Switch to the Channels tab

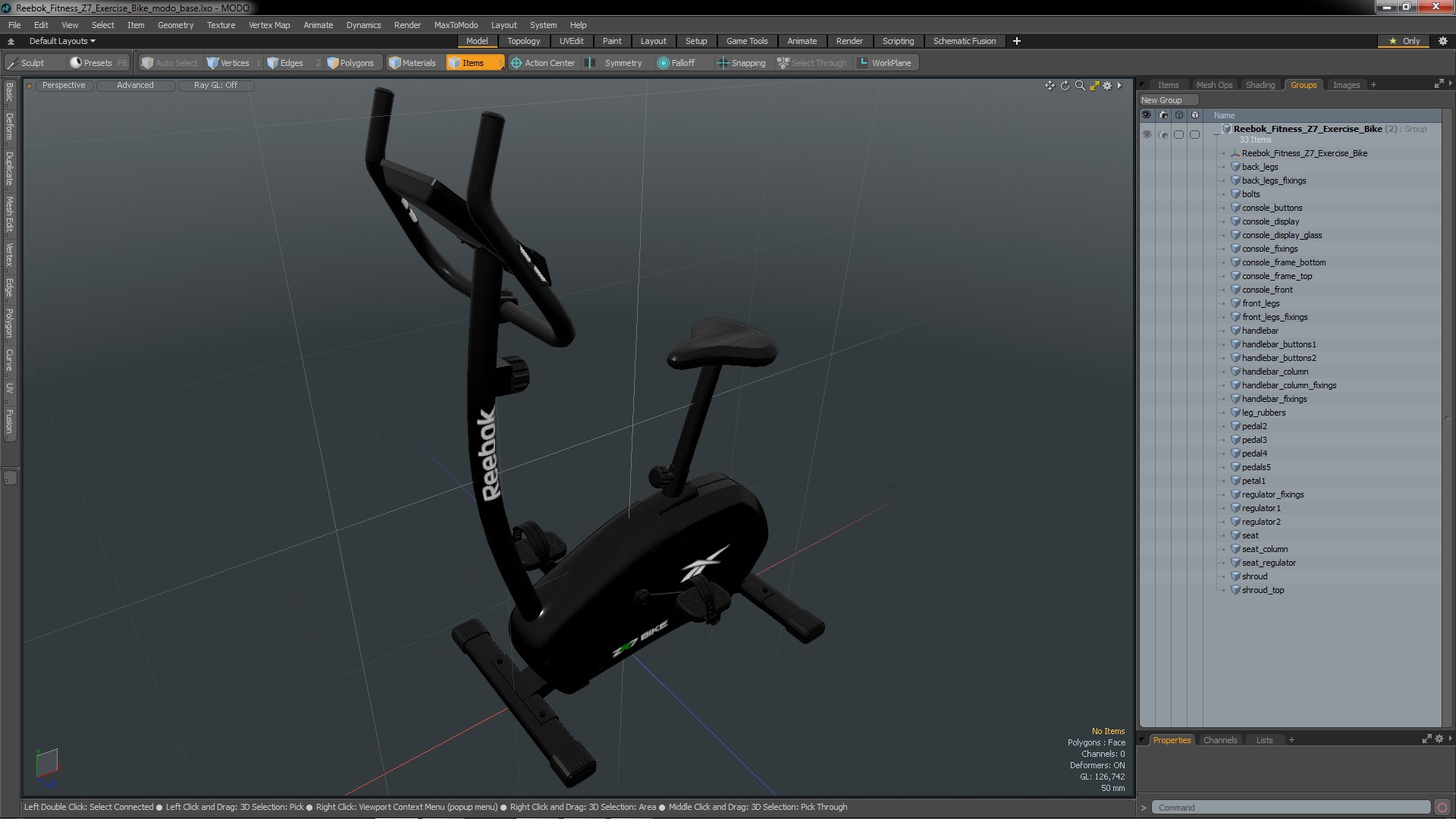click(1219, 740)
